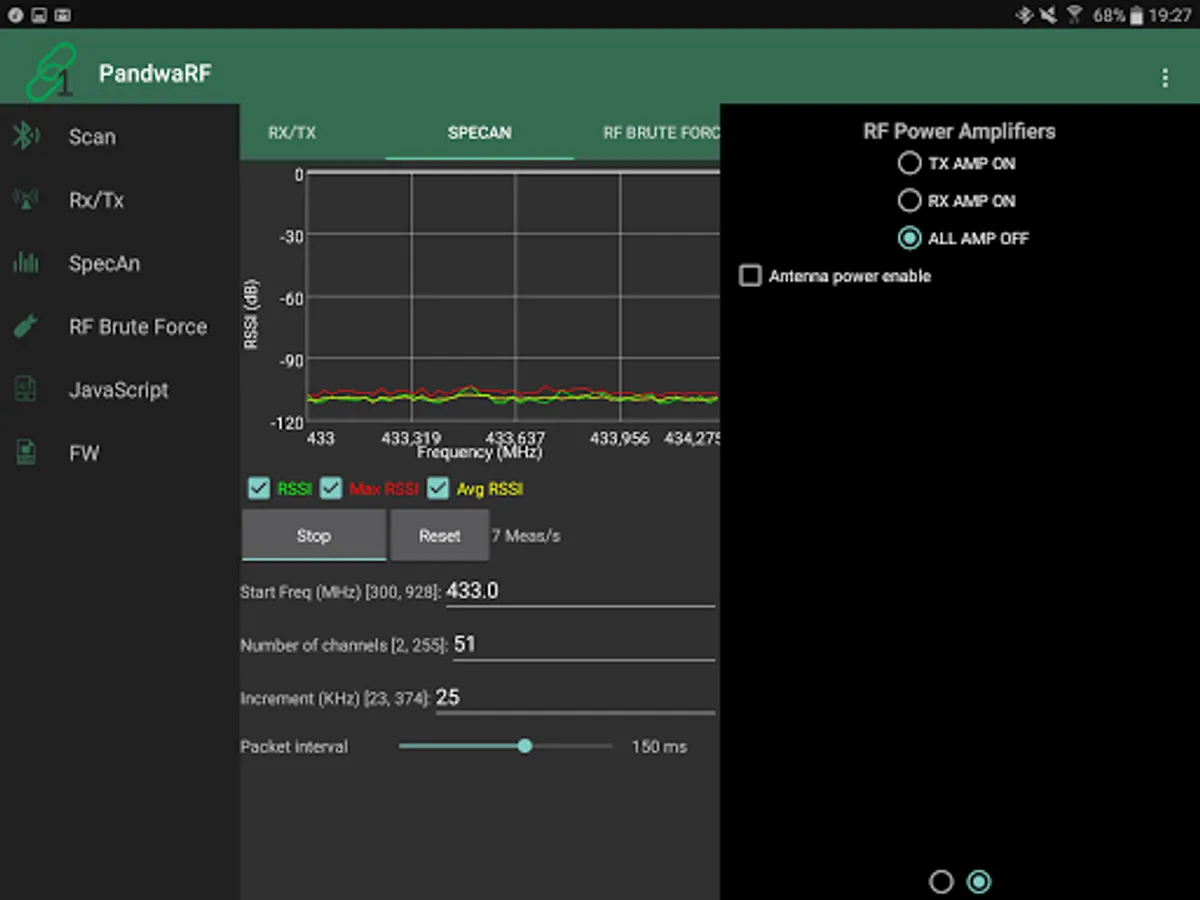Tap the SpecAn bar-chart icon
1200x900 pixels.
click(25, 263)
